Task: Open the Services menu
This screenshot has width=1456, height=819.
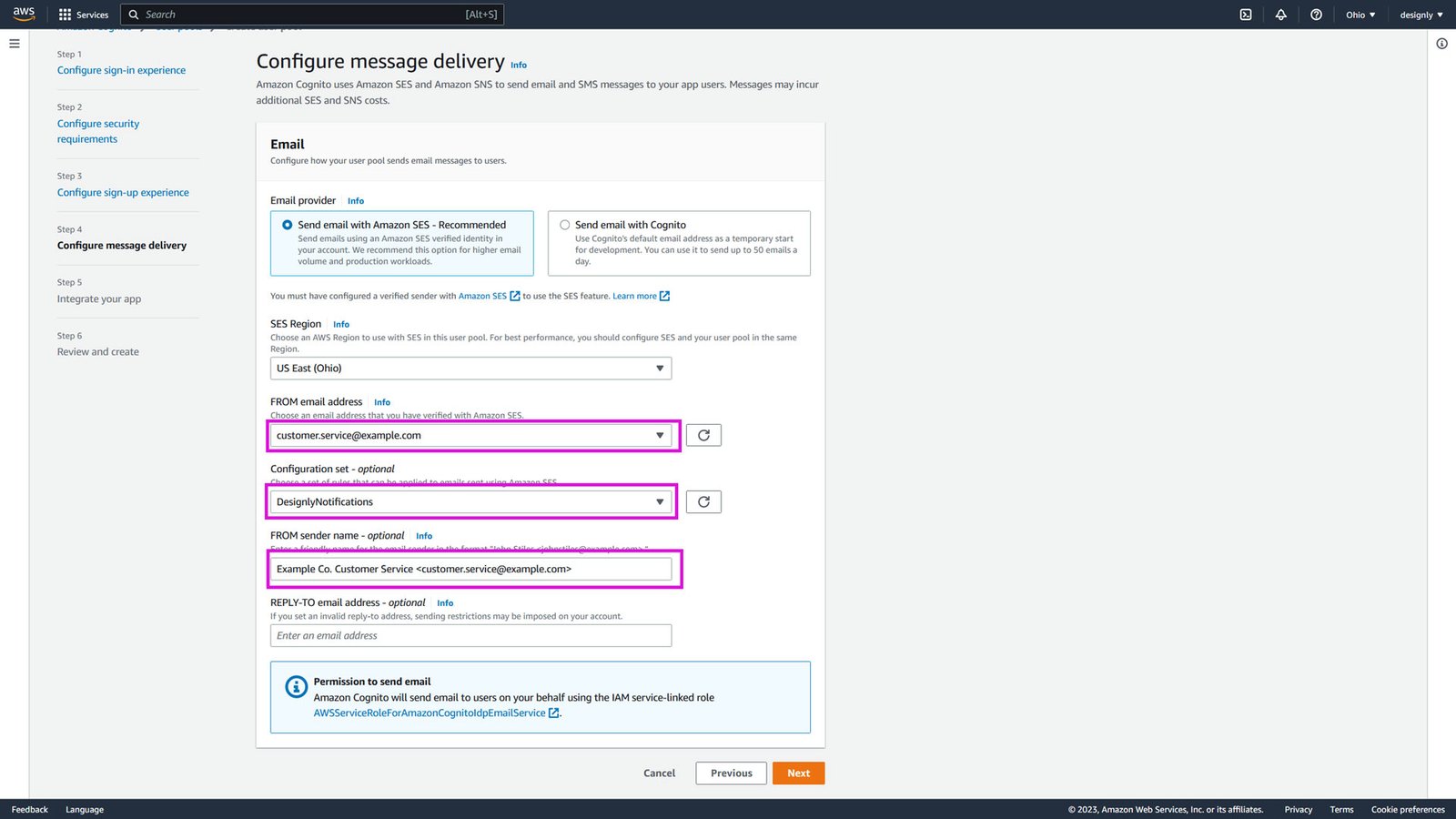Action: (83, 14)
